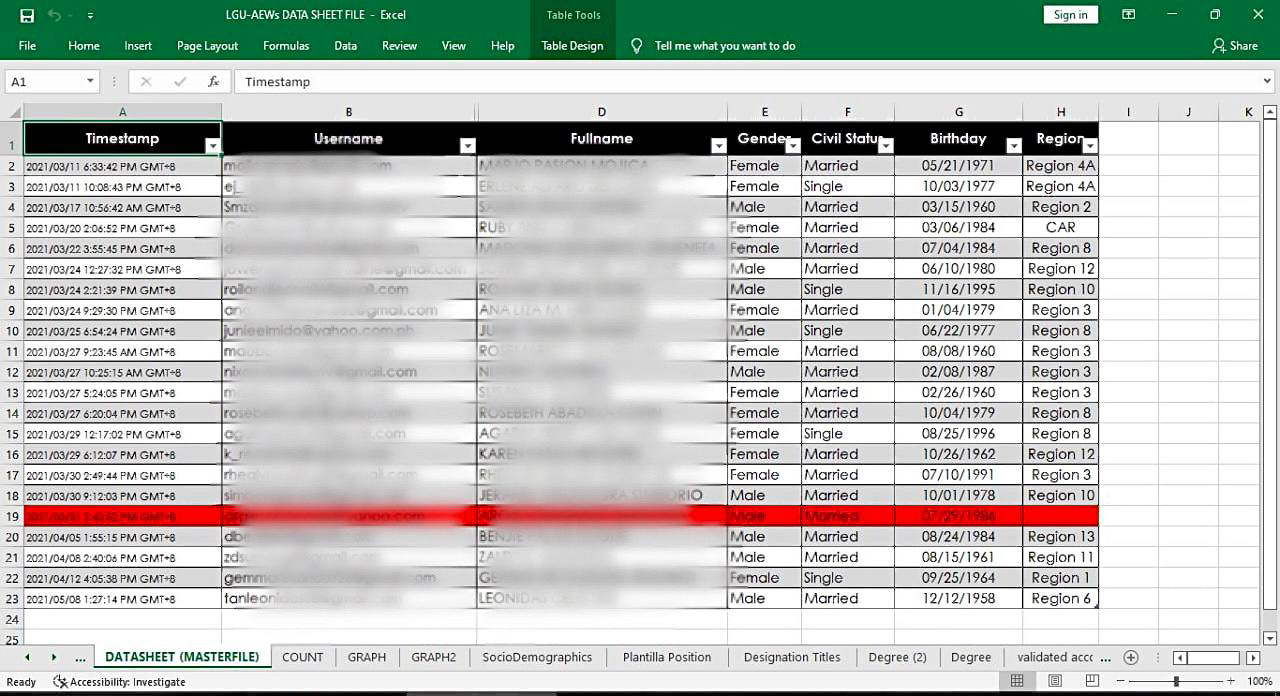Click the Name Box showing A1
Image resolution: width=1280 pixels, height=696 pixels.
point(45,82)
